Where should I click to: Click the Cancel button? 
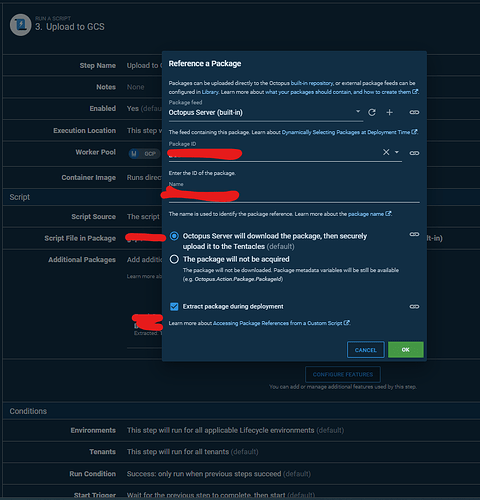(x=366, y=350)
